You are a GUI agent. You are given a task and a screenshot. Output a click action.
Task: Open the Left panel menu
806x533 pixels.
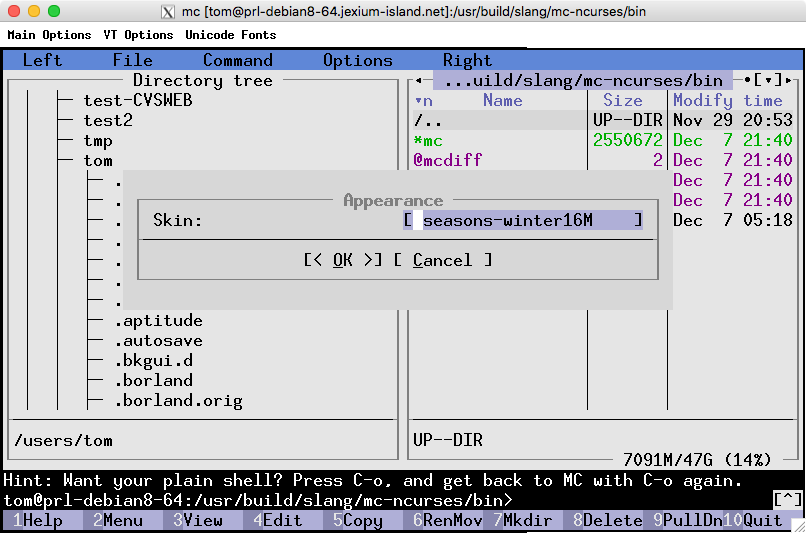(x=42, y=60)
